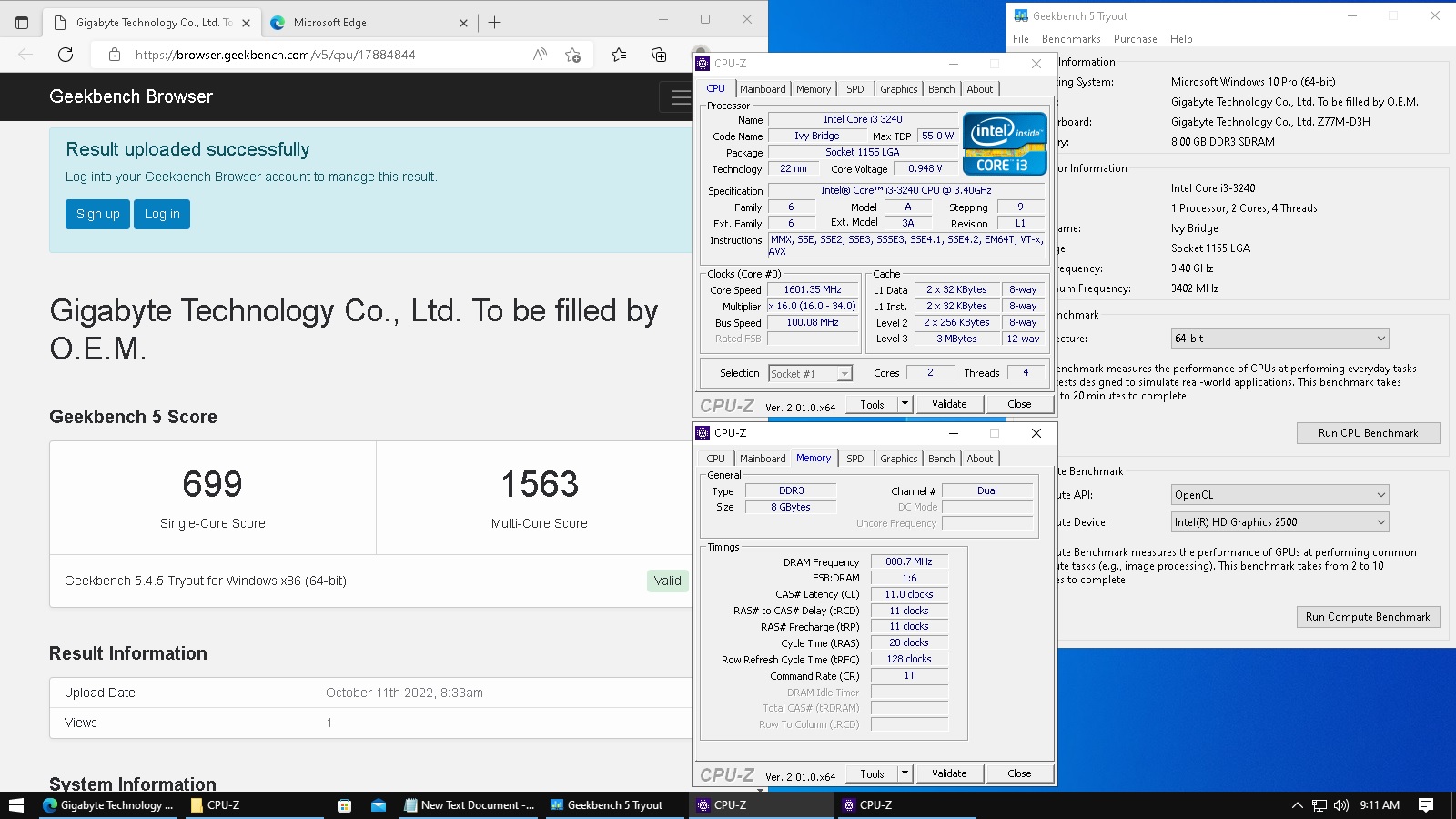The width and height of the screenshot is (1456, 819).
Task: Open Geekbench Purchase menu
Action: pyautogui.click(x=1135, y=39)
